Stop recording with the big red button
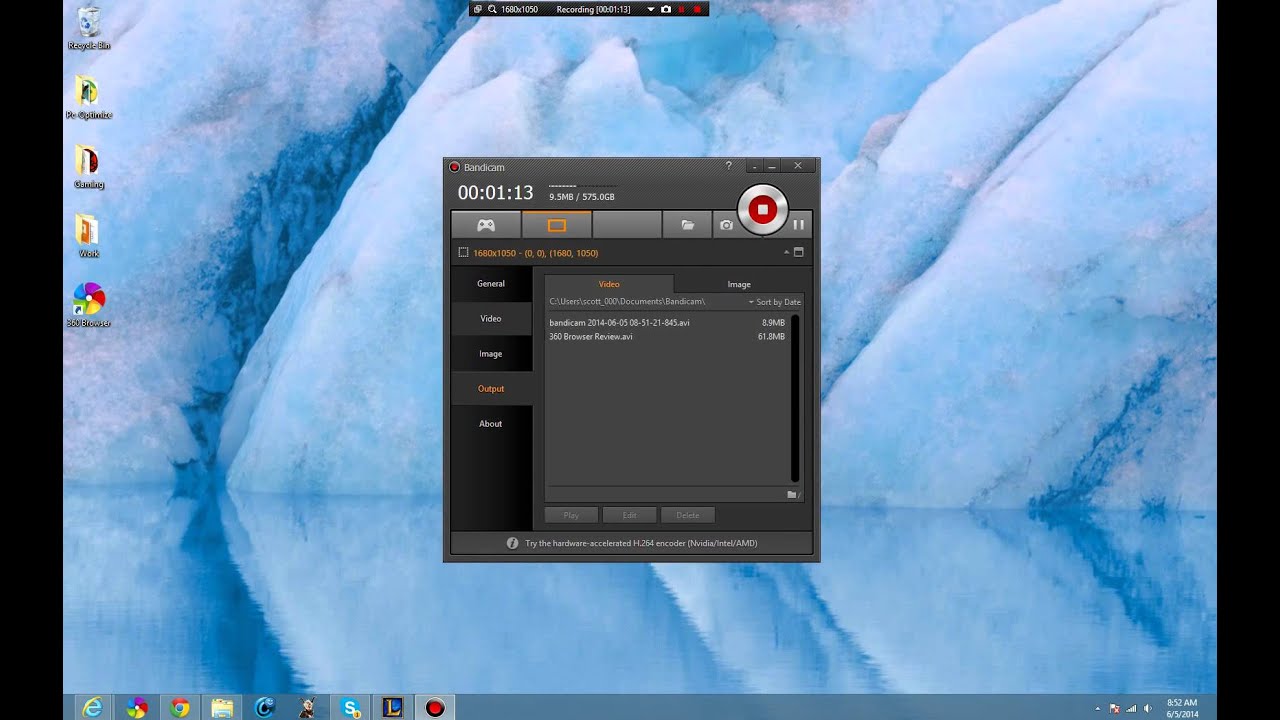 pos(762,209)
